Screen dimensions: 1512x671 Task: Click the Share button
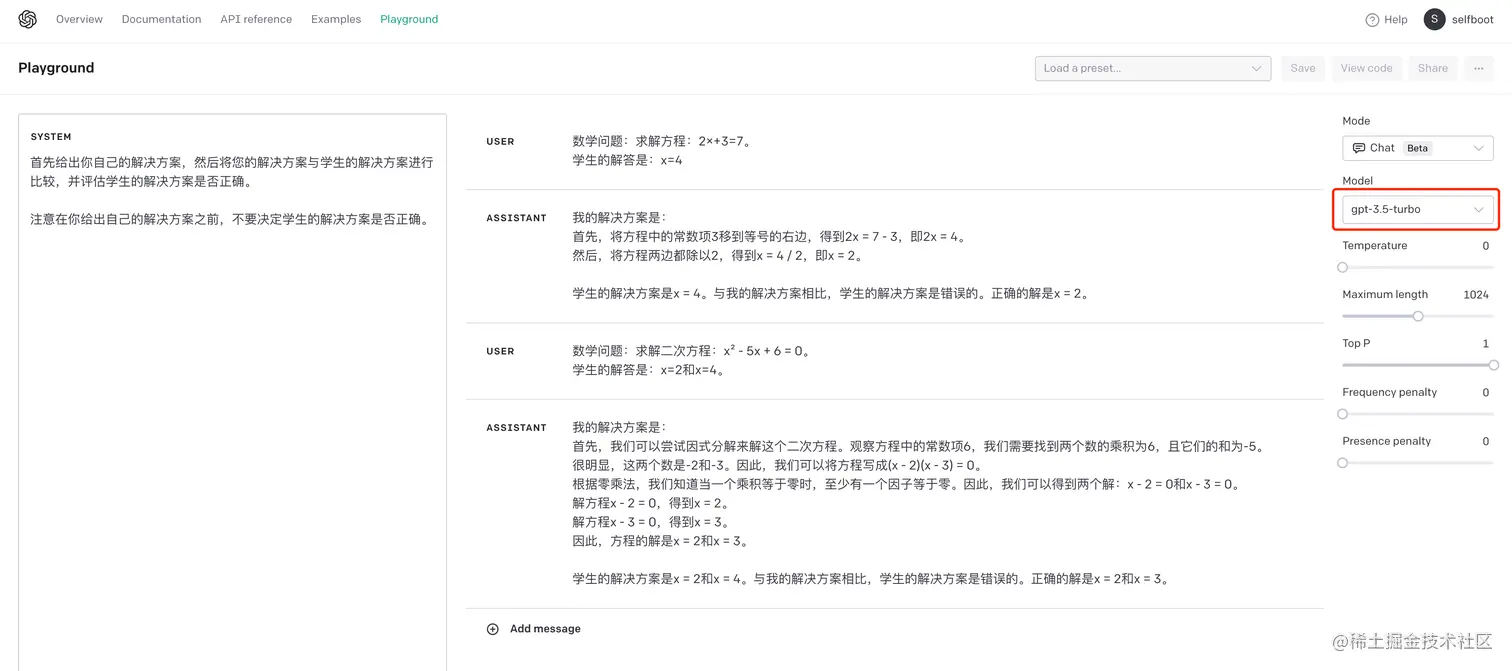coord(1432,68)
